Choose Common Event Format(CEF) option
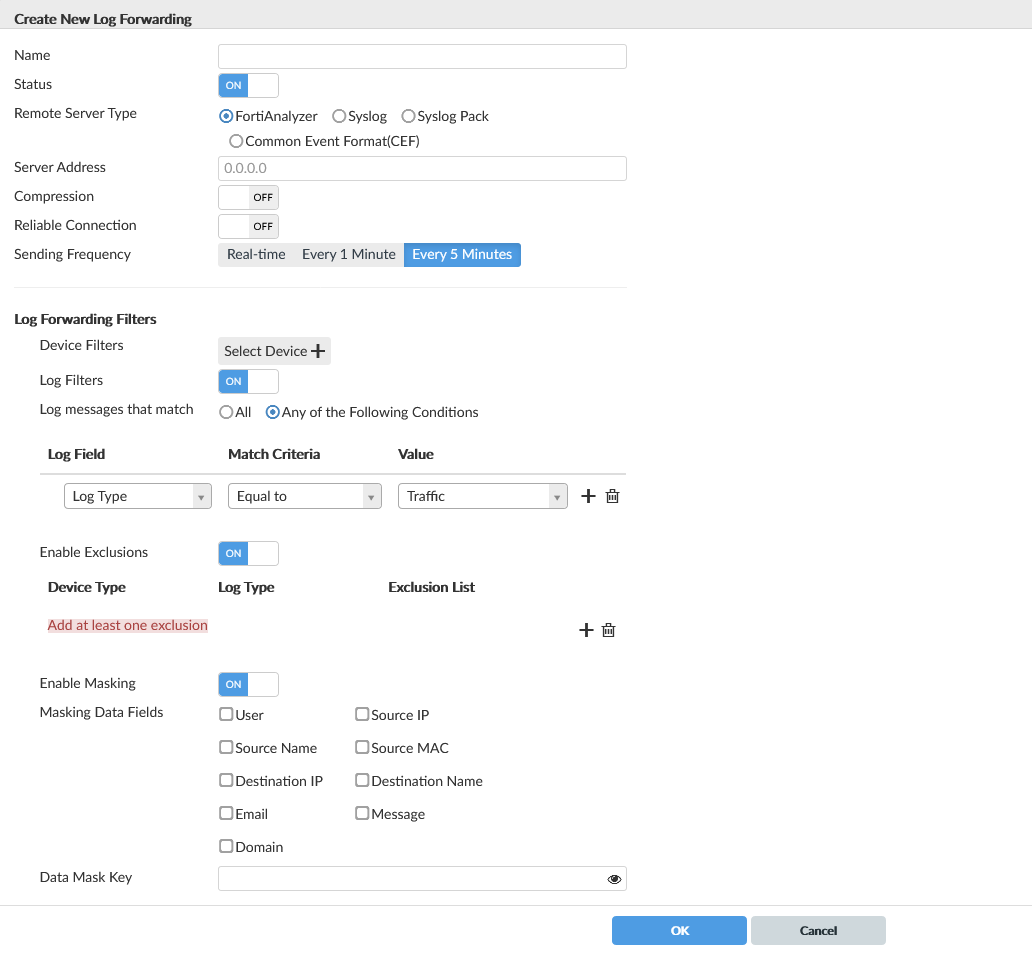Screen dimensions: 1032x954 [x=236, y=141]
